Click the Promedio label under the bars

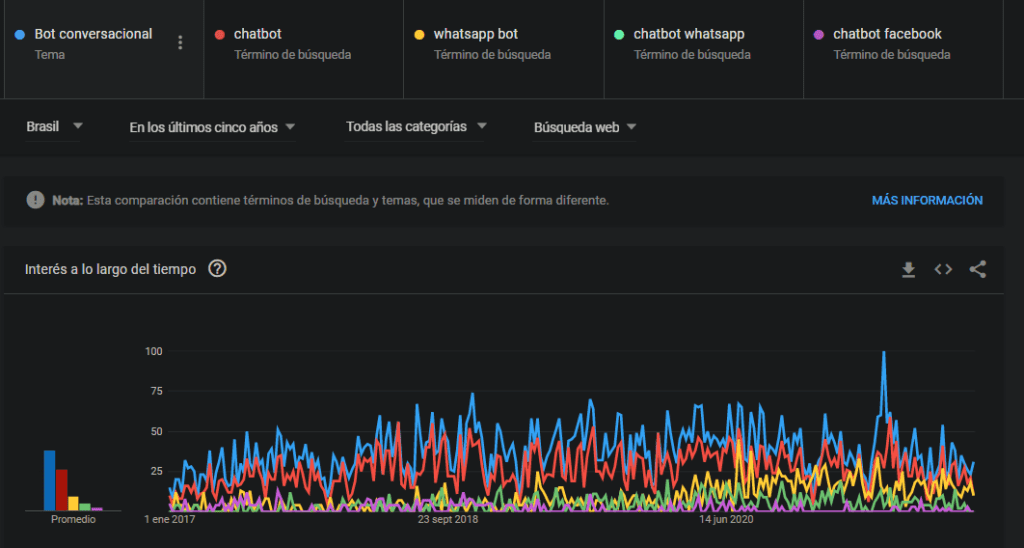click(73, 519)
